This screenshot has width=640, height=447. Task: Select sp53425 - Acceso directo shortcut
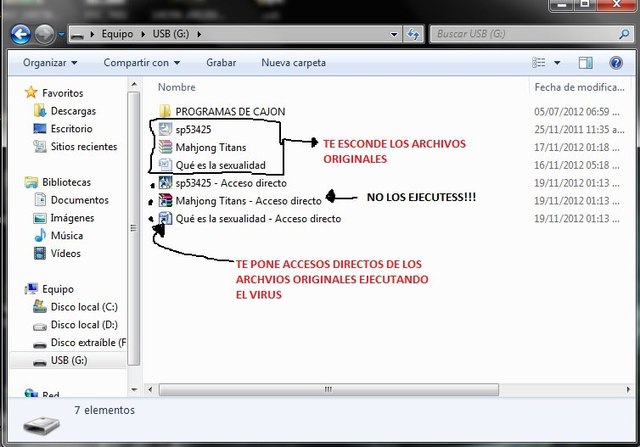point(231,183)
